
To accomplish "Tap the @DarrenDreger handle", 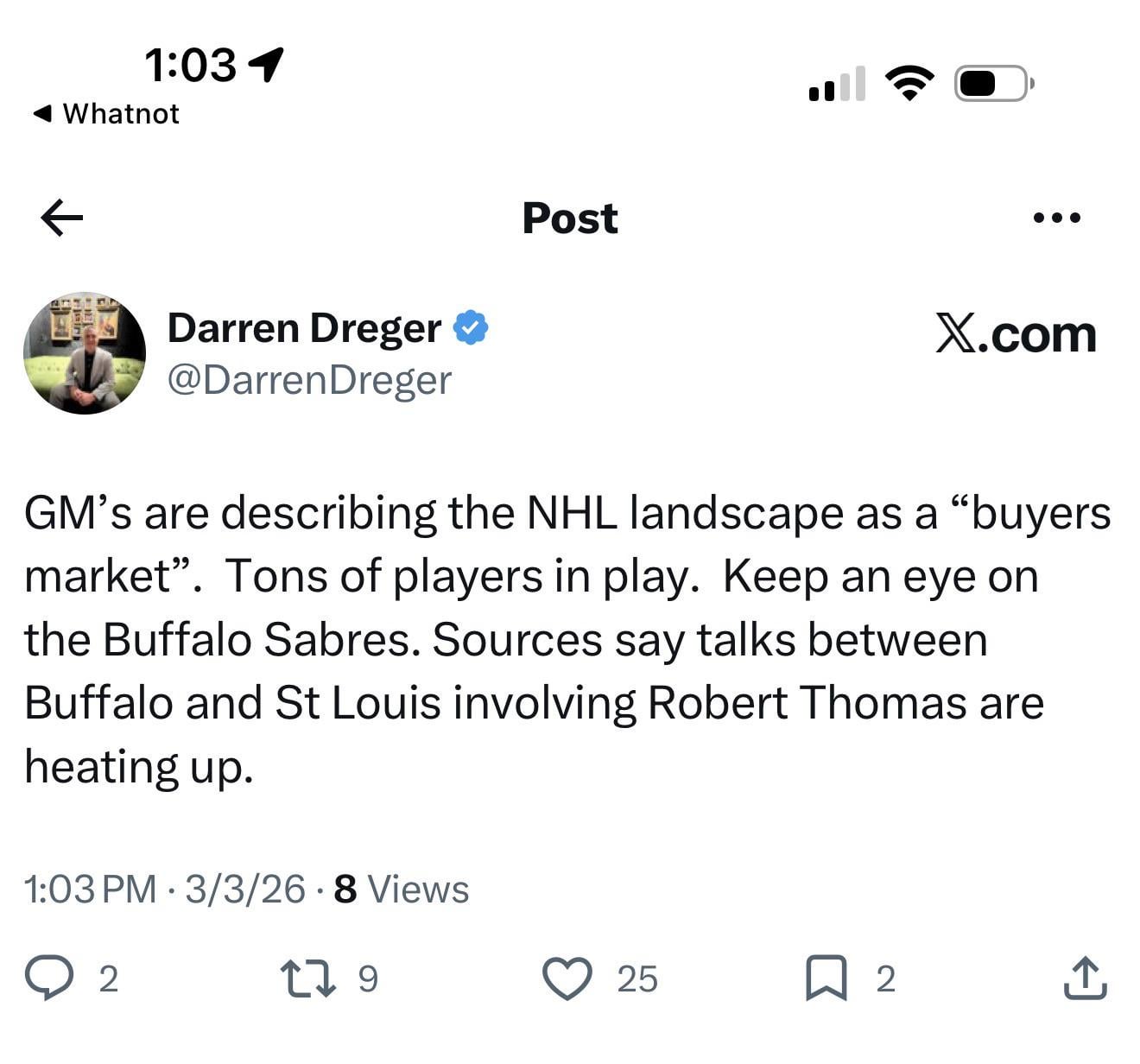I will coord(309,380).
